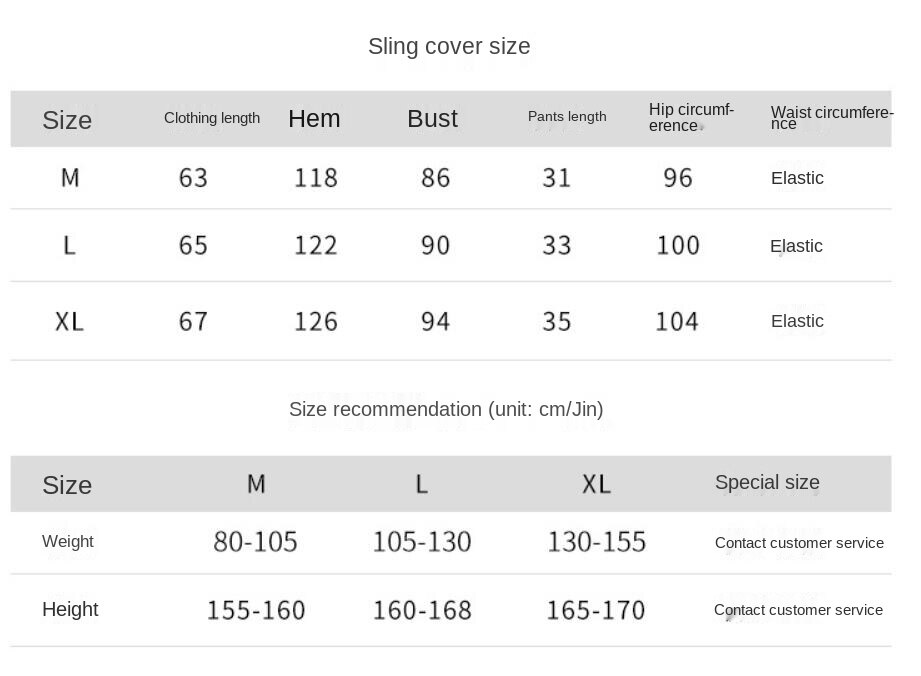This screenshot has height=676, width=921.
Task: Click the 'Sling cover size' title
Action: click(x=449, y=46)
